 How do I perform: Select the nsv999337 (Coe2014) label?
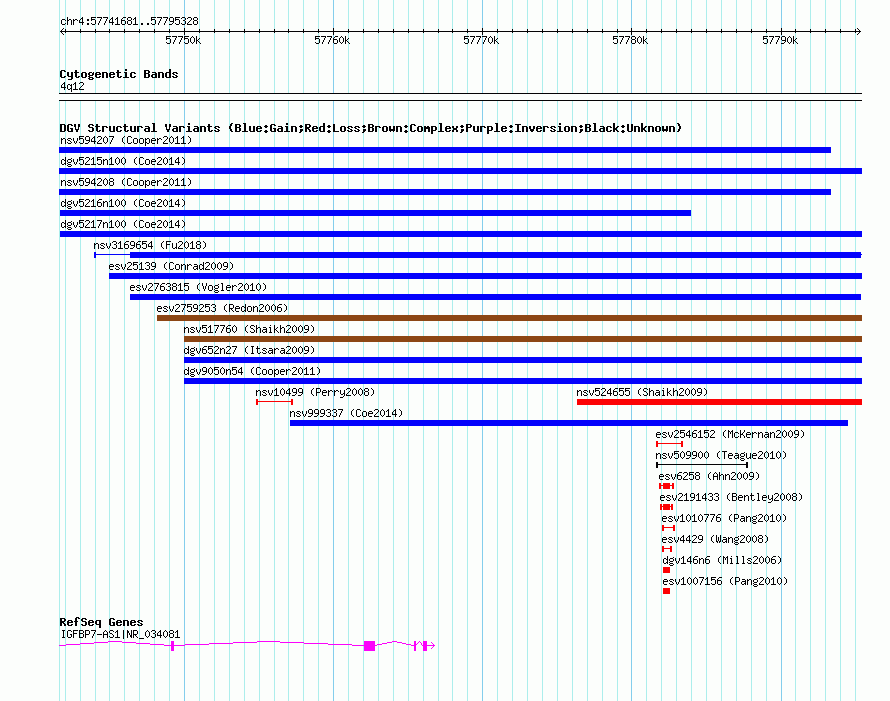[x=346, y=413]
